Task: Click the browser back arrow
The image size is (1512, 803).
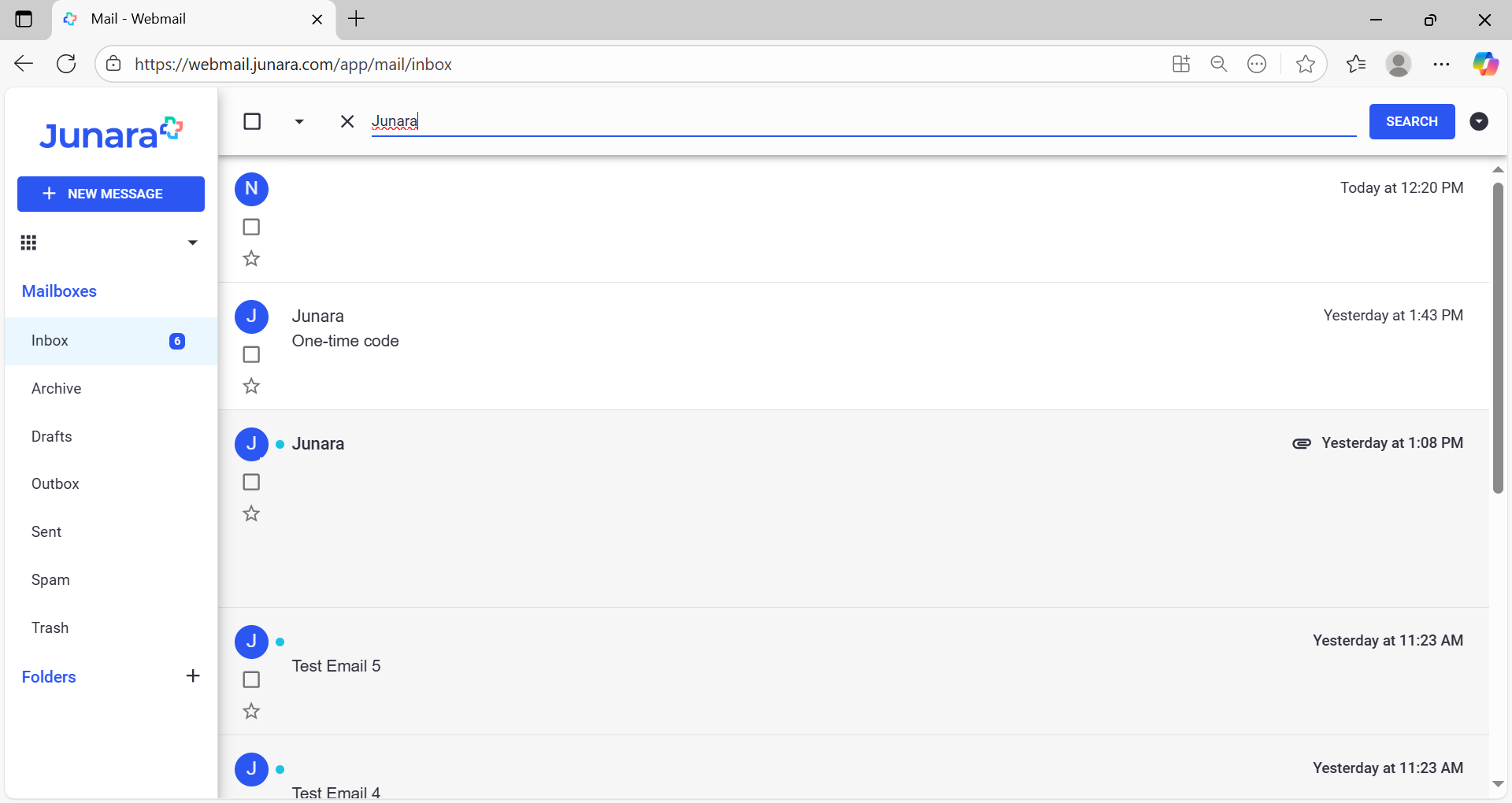Action: tap(24, 64)
